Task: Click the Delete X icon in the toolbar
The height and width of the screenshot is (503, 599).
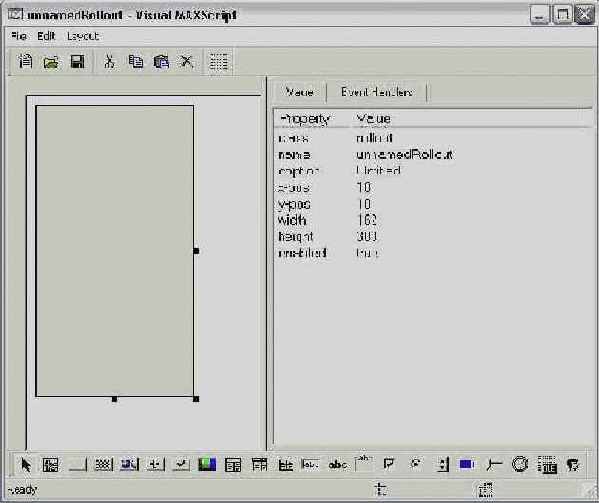Action: coord(186,61)
